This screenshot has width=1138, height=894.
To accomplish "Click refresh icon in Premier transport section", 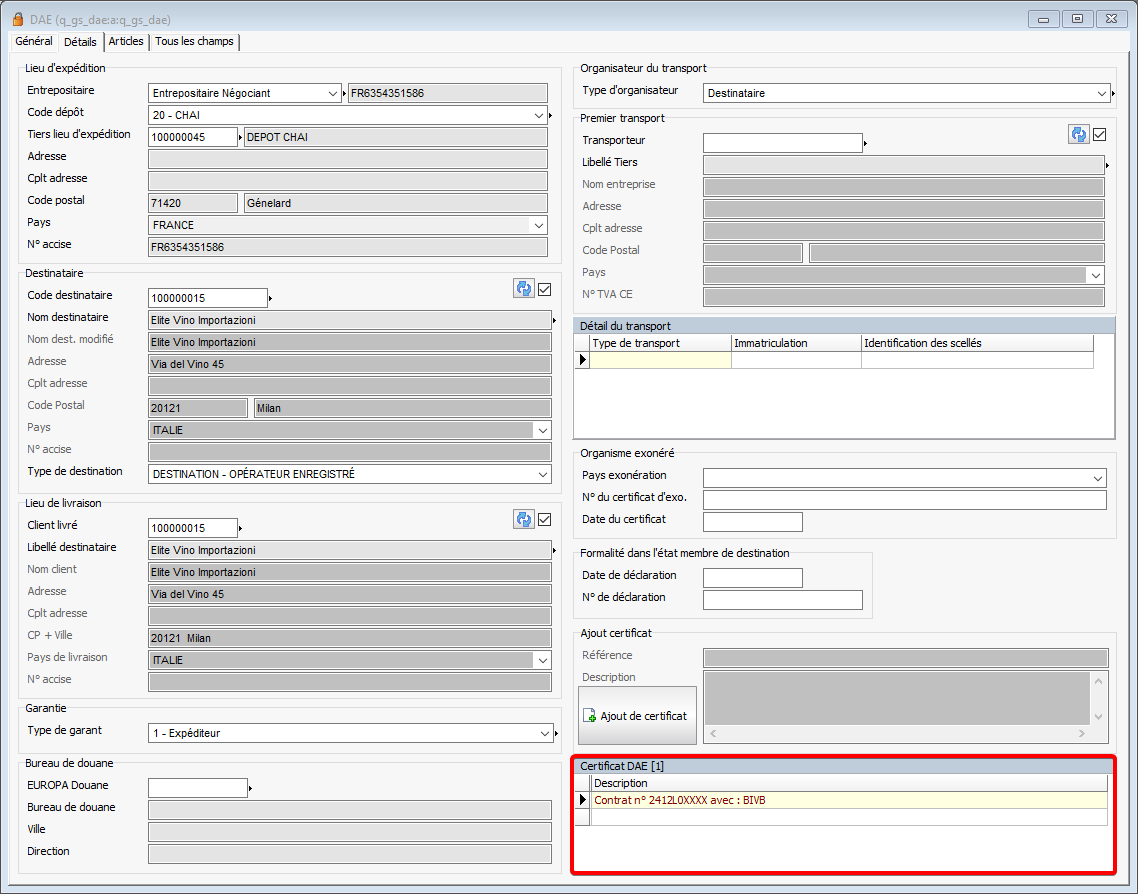I will pos(1078,135).
